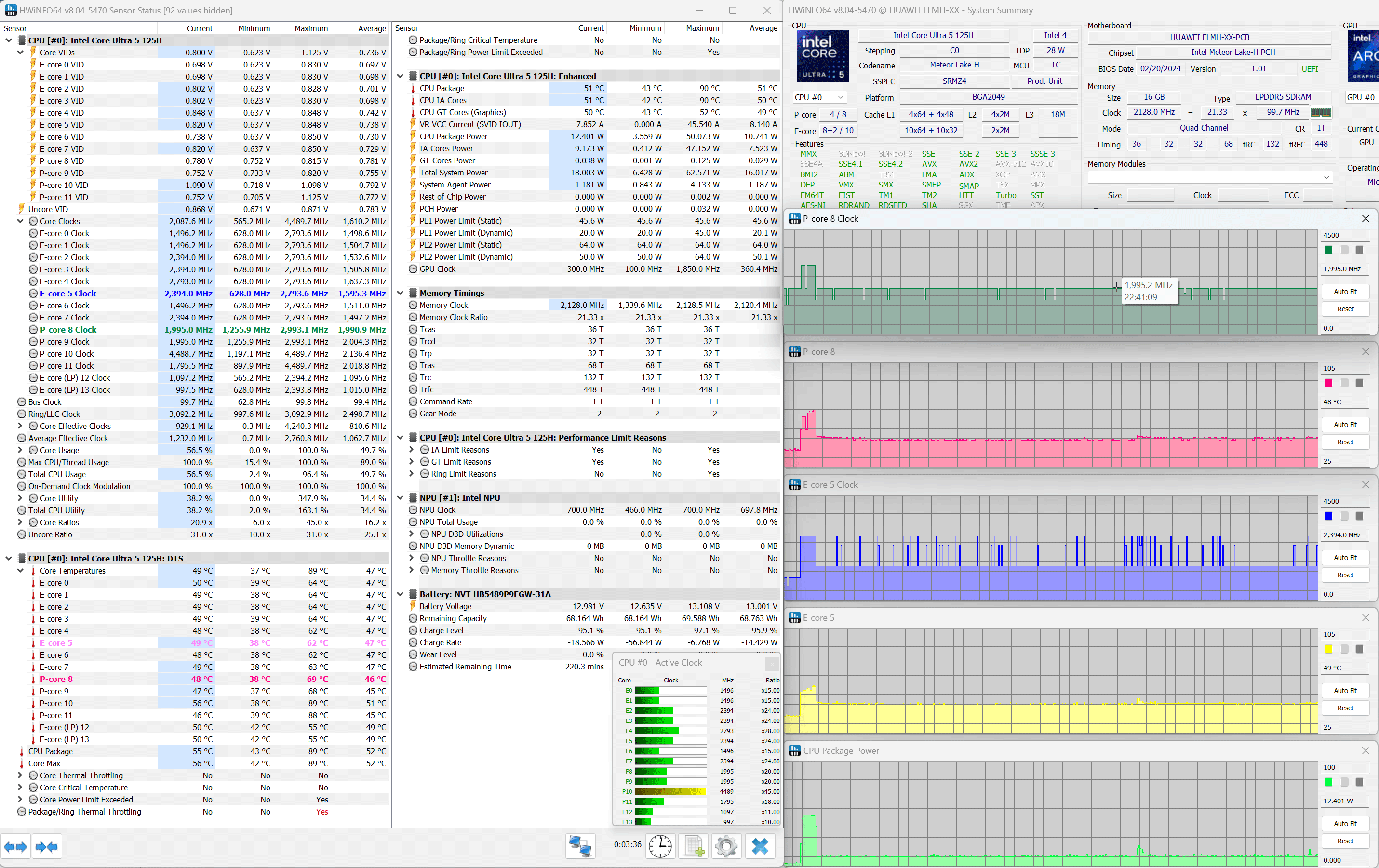
Task: Click the clock reset timer icon
Action: (660, 846)
